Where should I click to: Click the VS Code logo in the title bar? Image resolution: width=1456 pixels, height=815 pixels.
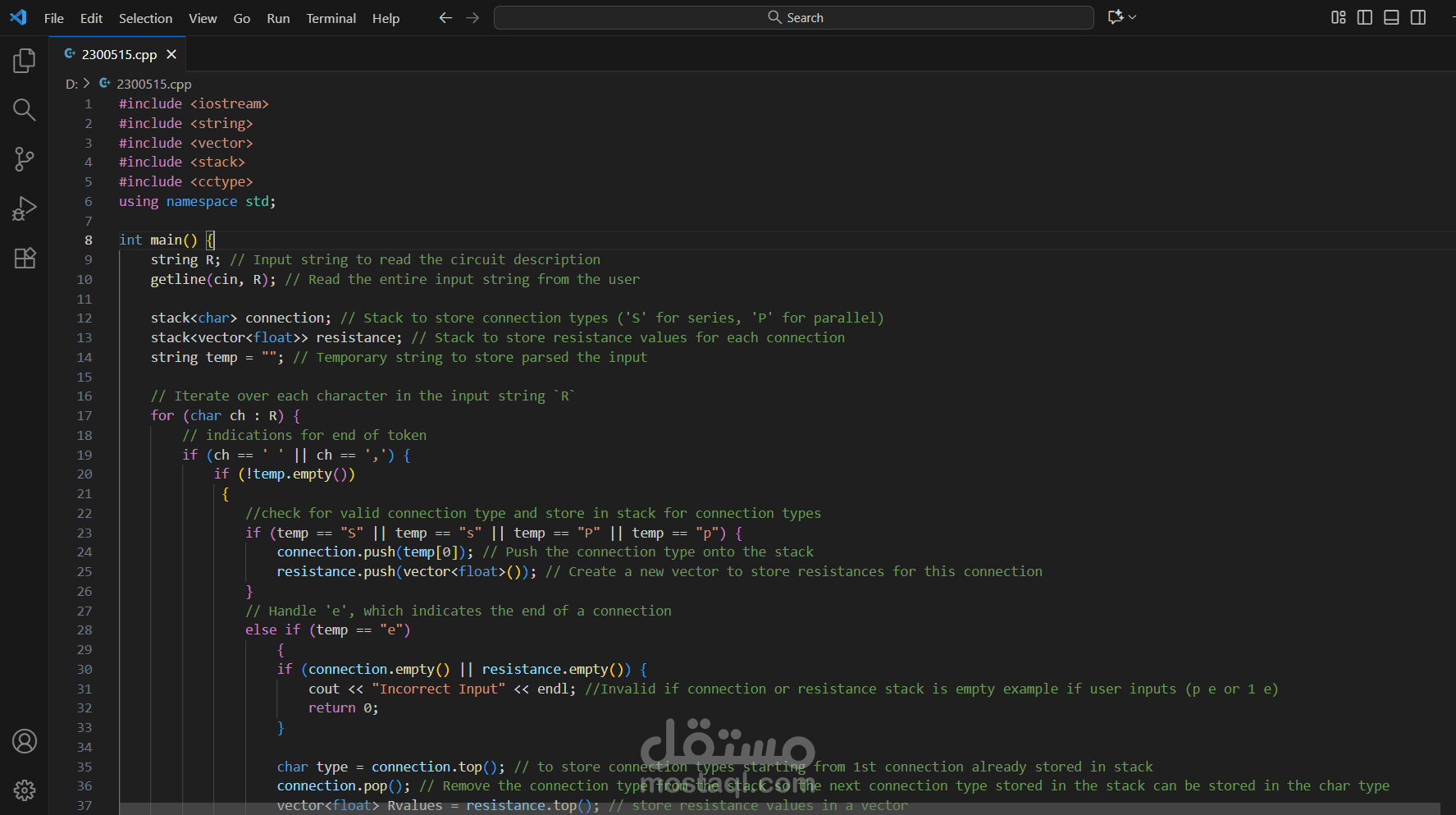18,17
